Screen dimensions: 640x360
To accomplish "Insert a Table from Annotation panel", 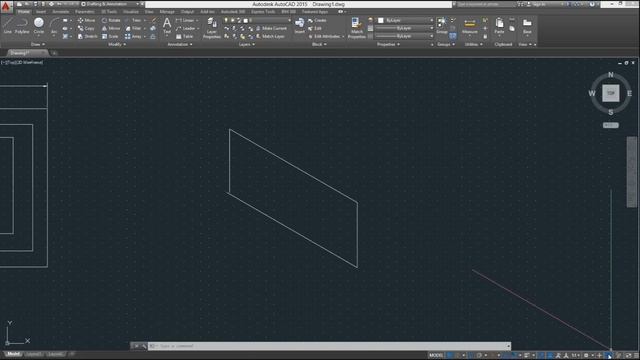I will click(x=184, y=36).
